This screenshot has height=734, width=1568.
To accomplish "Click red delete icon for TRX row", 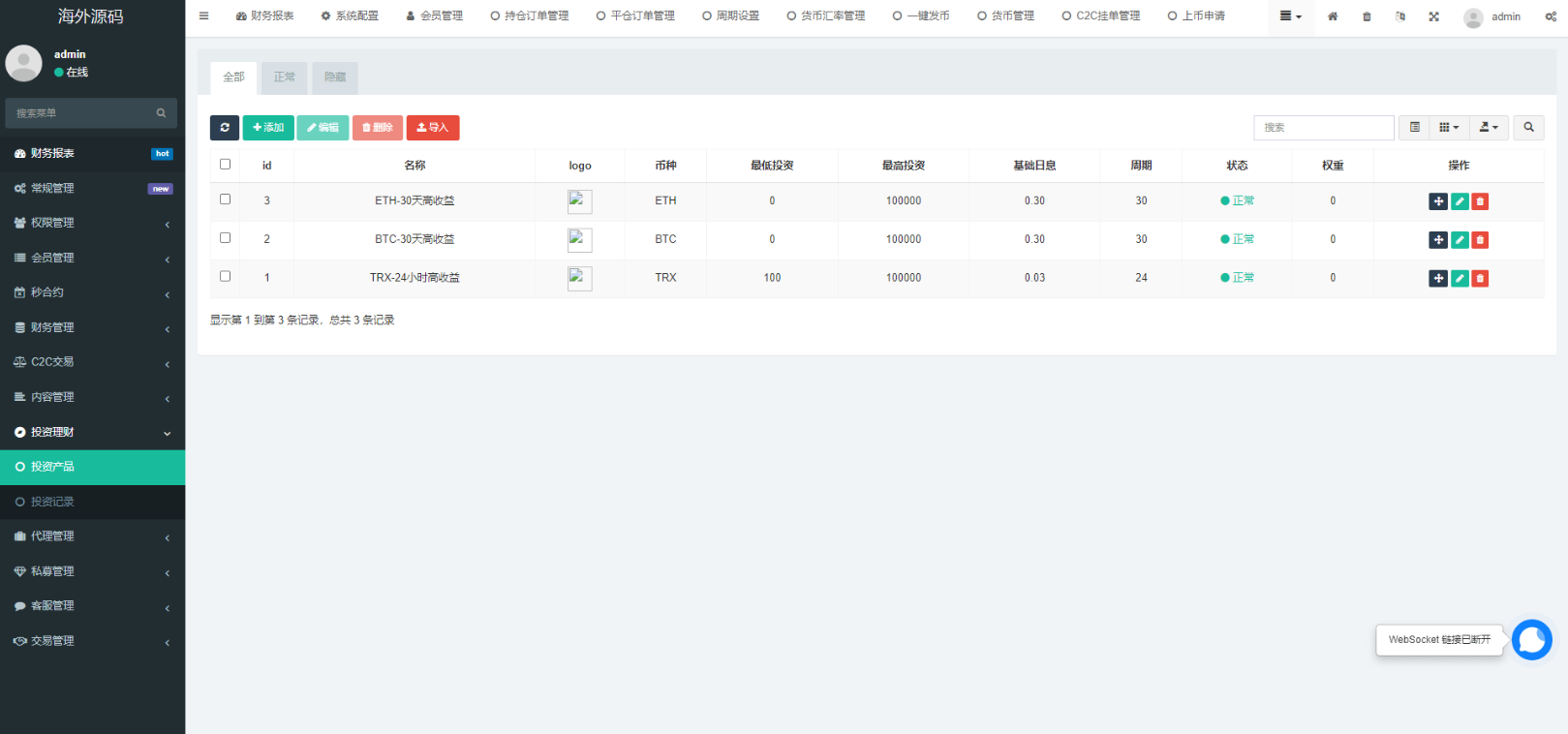I will tap(1480, 279).
